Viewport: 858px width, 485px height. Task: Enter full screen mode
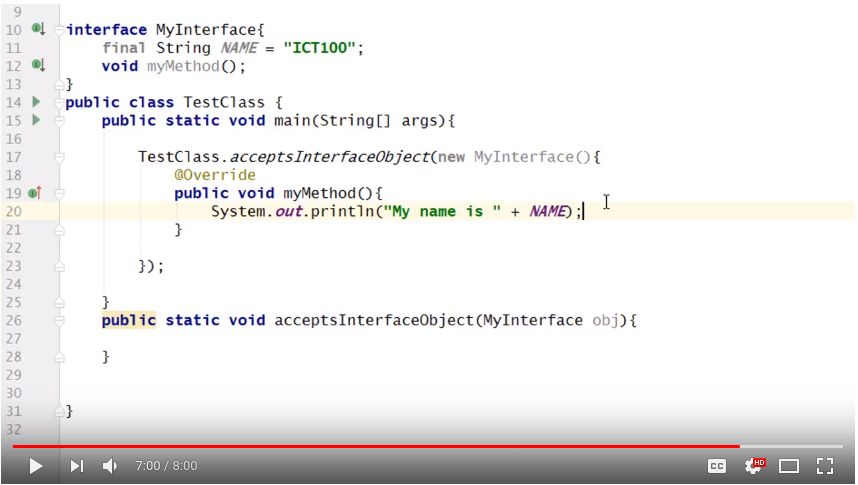tap(825, 466)
